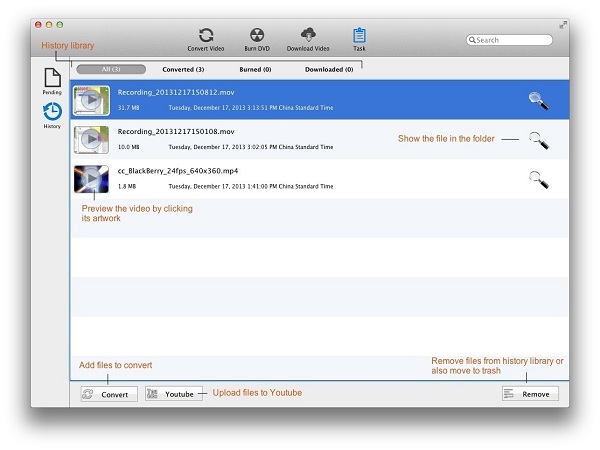
Task: Select the Downloaded (0) filter tab
Action: pyautogui.click(x=329, y=69)
